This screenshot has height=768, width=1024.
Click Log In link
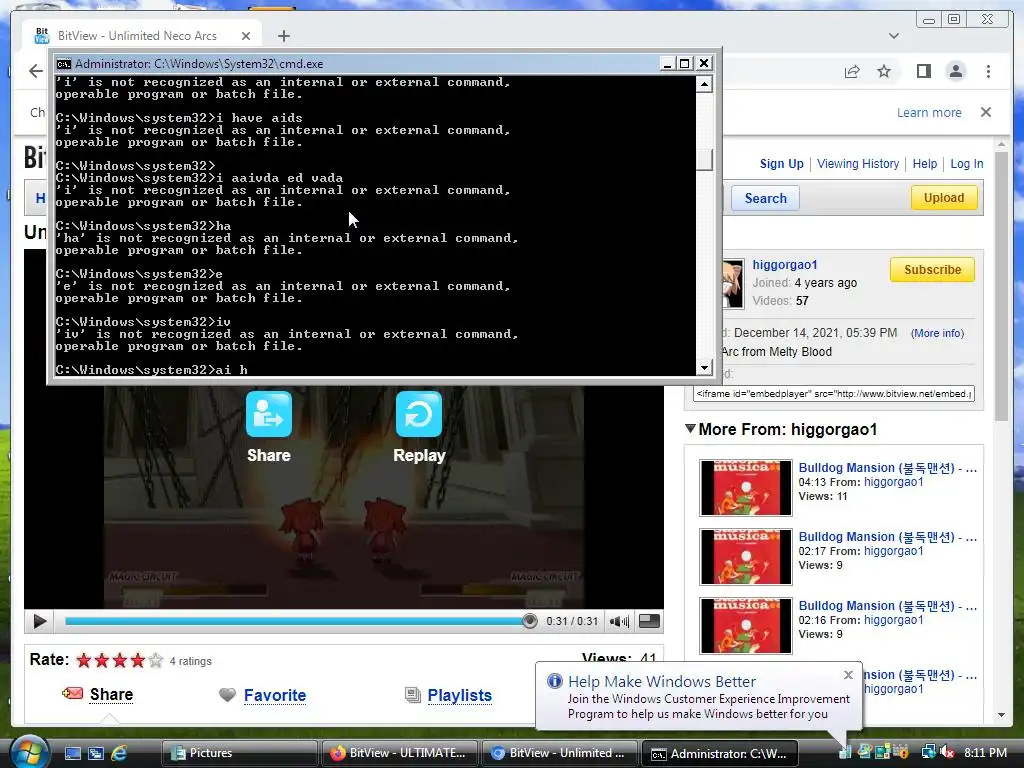point(967,164)
